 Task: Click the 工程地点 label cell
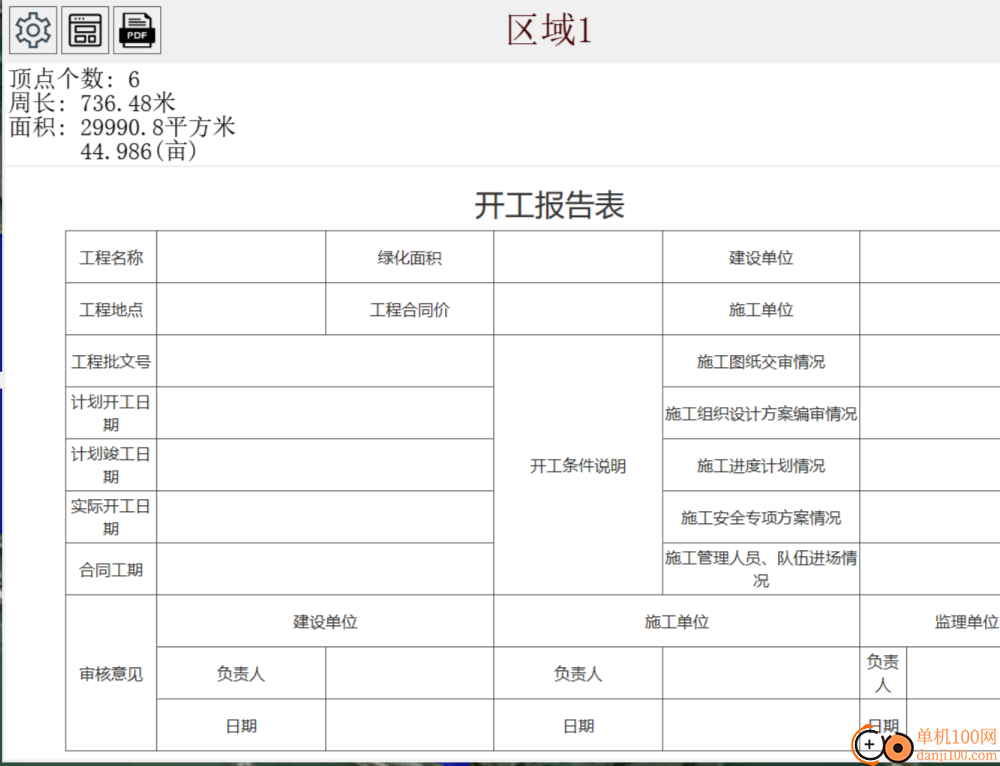(111, 309)
